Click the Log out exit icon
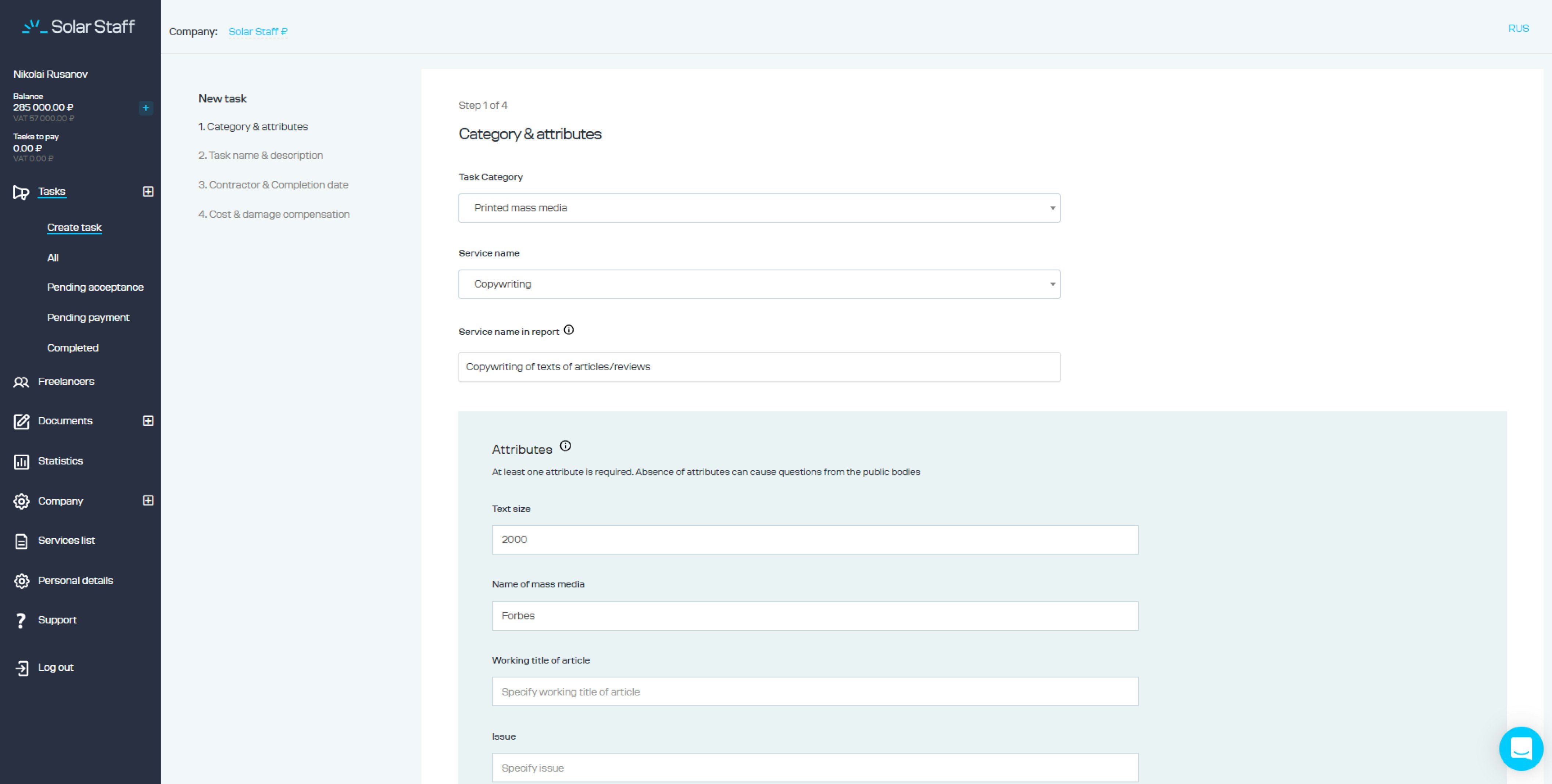This screenshot has width=1552, height=784. pyautogui.click(x=22, y=668)
